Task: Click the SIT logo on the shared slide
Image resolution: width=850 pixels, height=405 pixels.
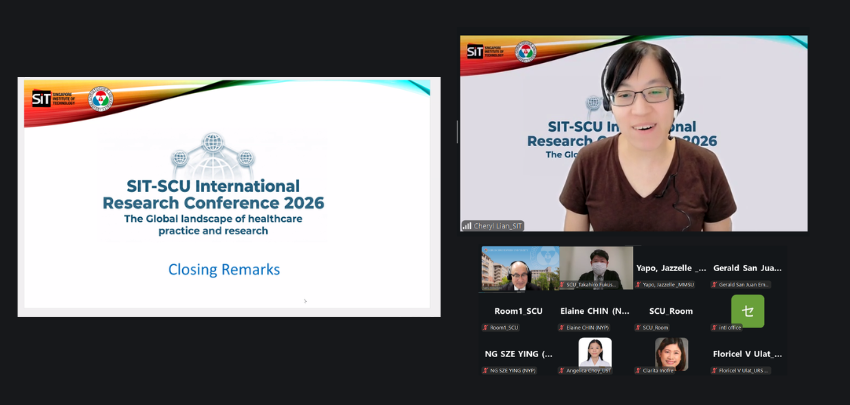Action: (x=41, y=98)
